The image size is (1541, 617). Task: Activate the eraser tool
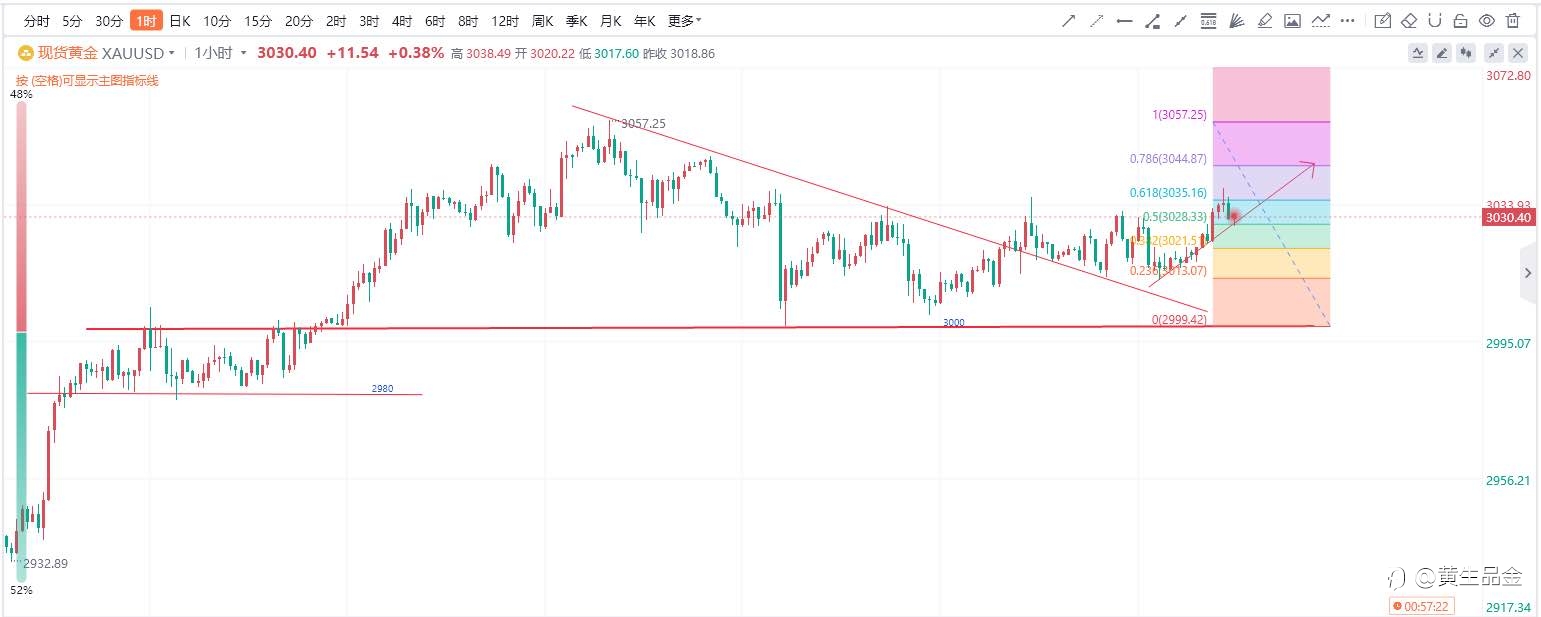coord(1409,20)
